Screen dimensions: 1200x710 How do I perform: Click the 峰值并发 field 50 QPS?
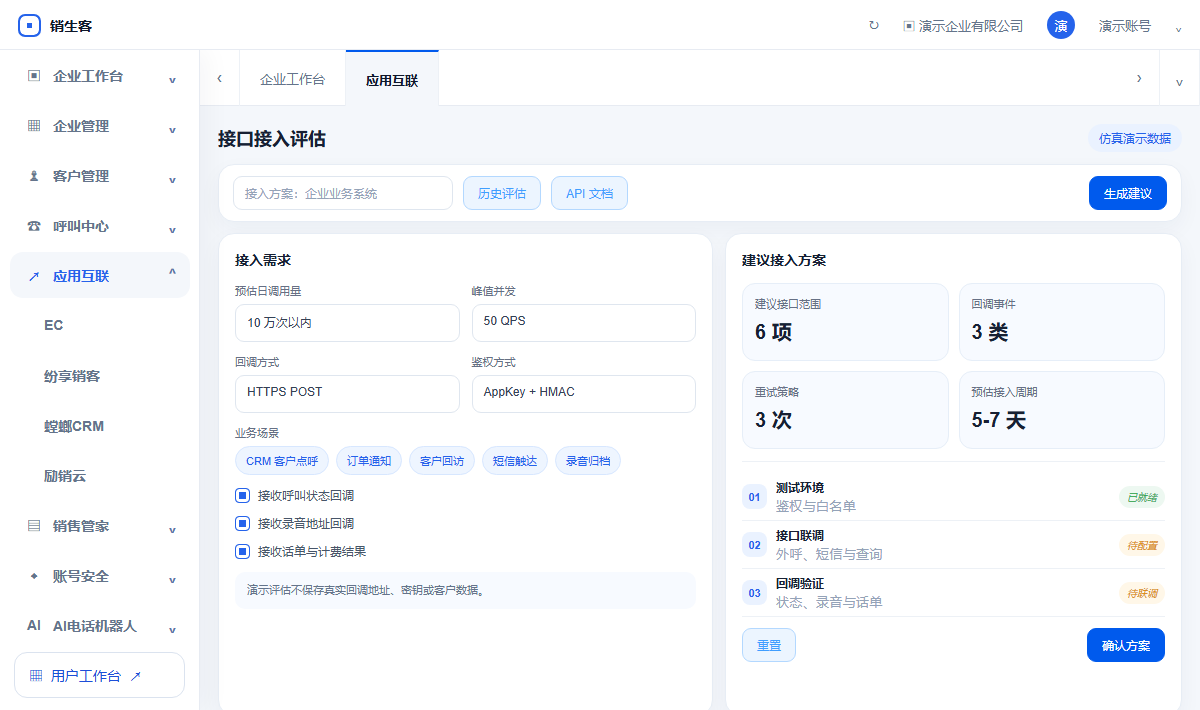pyautogui.click(x=584, y=322)
